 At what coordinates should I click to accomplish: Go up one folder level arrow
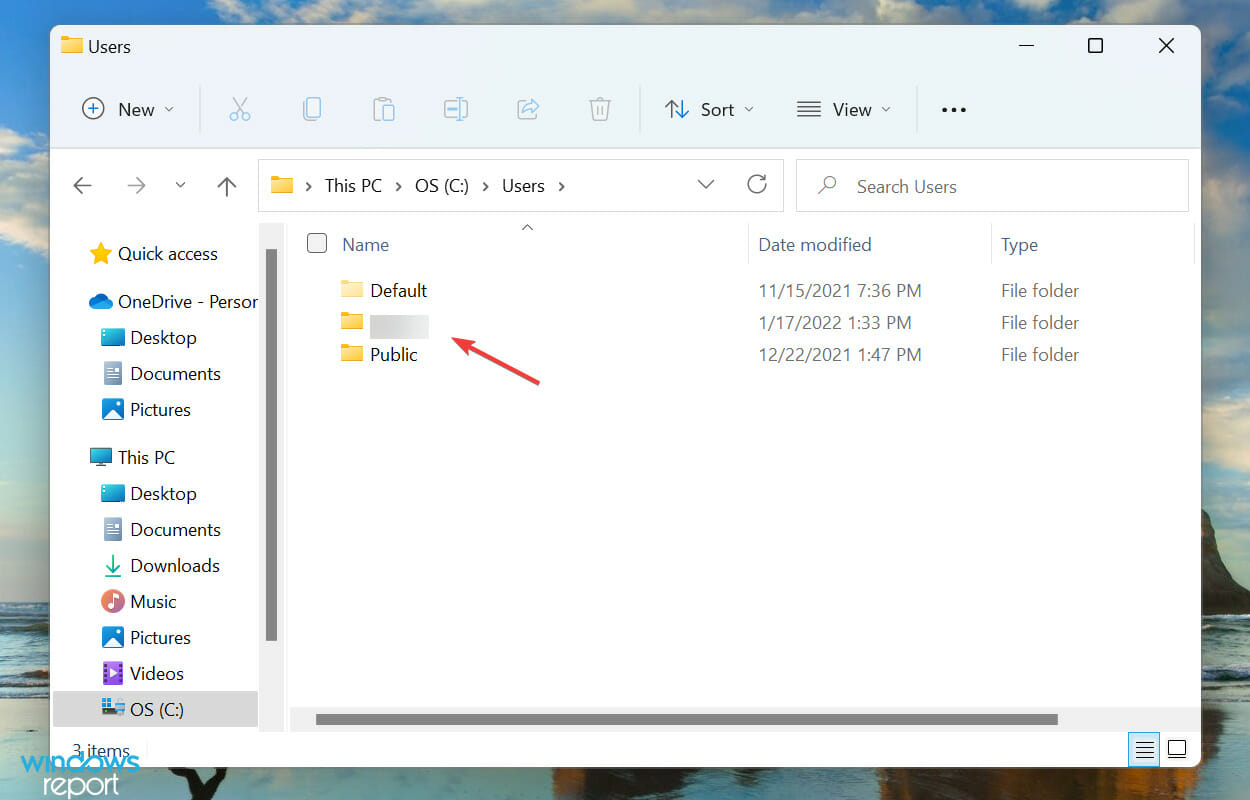pos(227,186)
